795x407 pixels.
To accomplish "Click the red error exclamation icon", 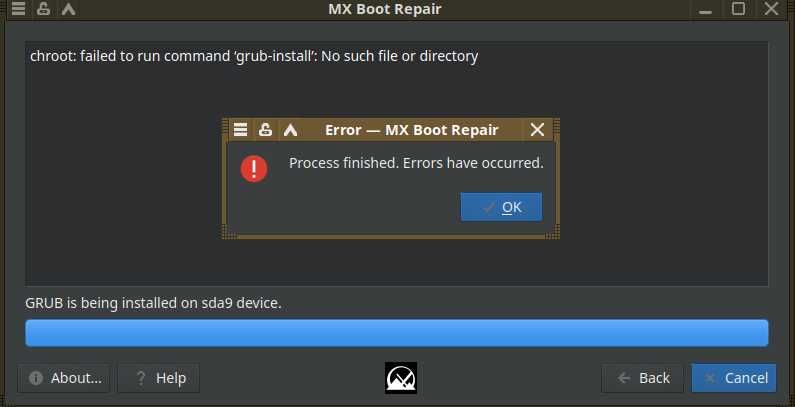I will point(254,169).
